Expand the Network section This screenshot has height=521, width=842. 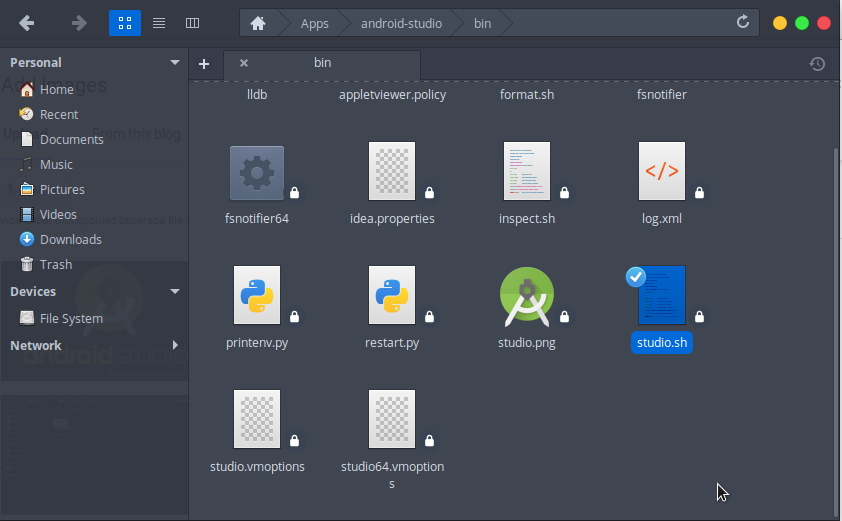click(x=175, y=345)
